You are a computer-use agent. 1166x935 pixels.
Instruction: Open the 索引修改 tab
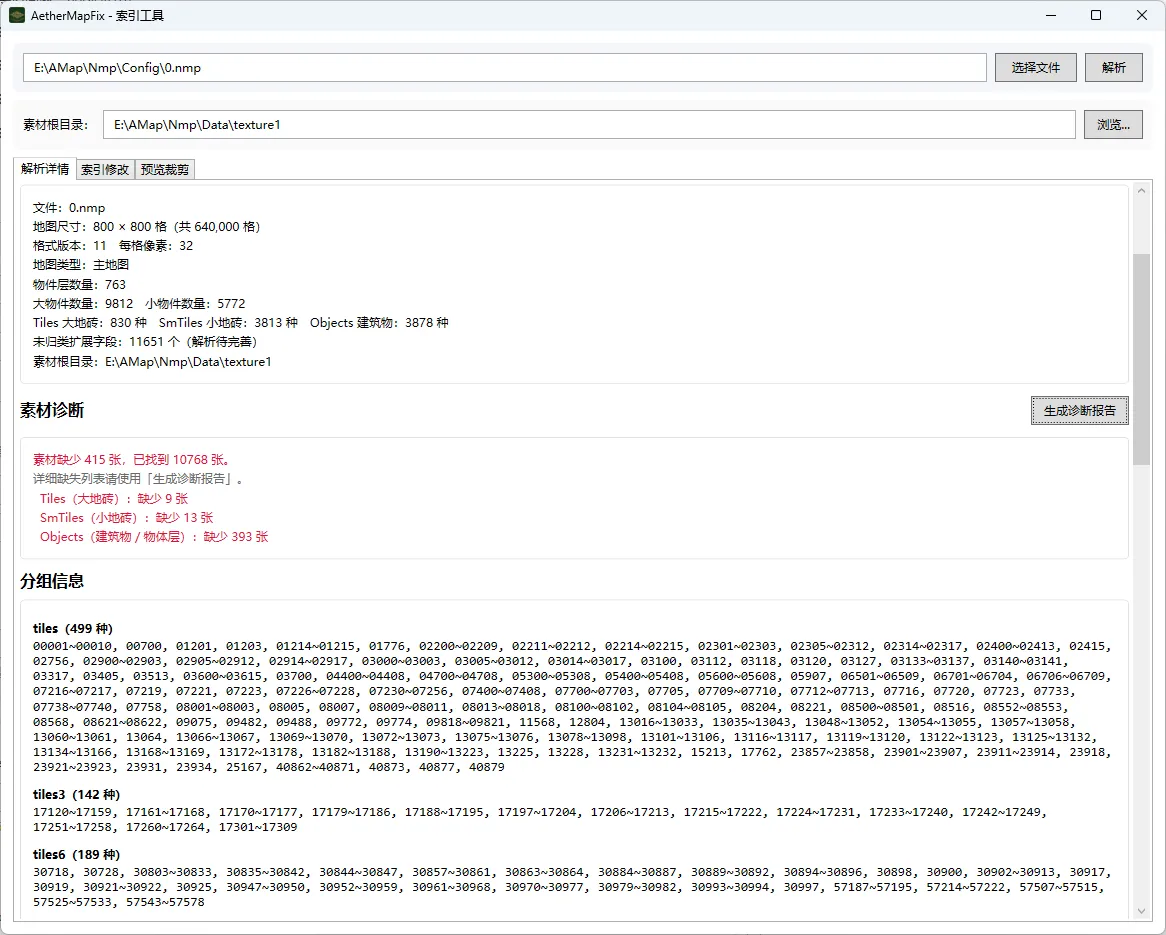click(105, 170)
